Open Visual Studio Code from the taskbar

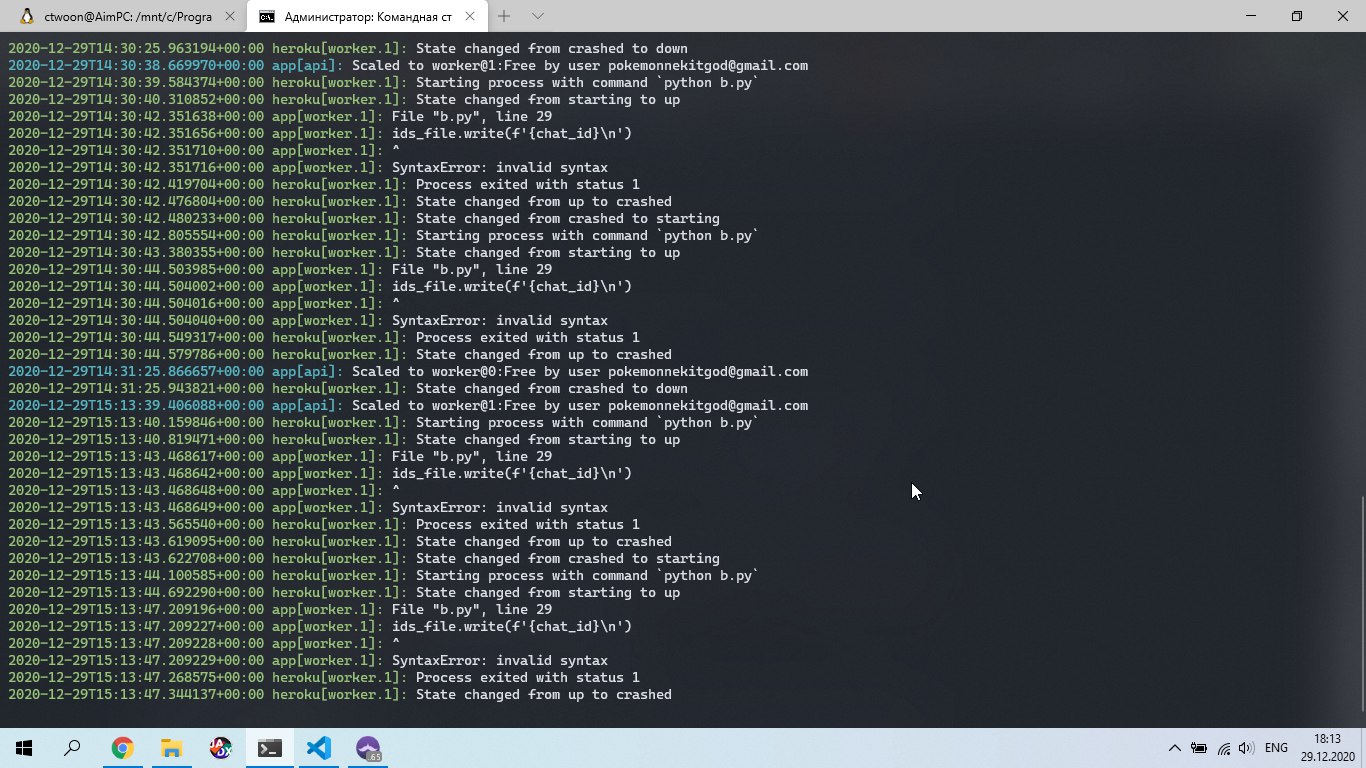point(318,748)
